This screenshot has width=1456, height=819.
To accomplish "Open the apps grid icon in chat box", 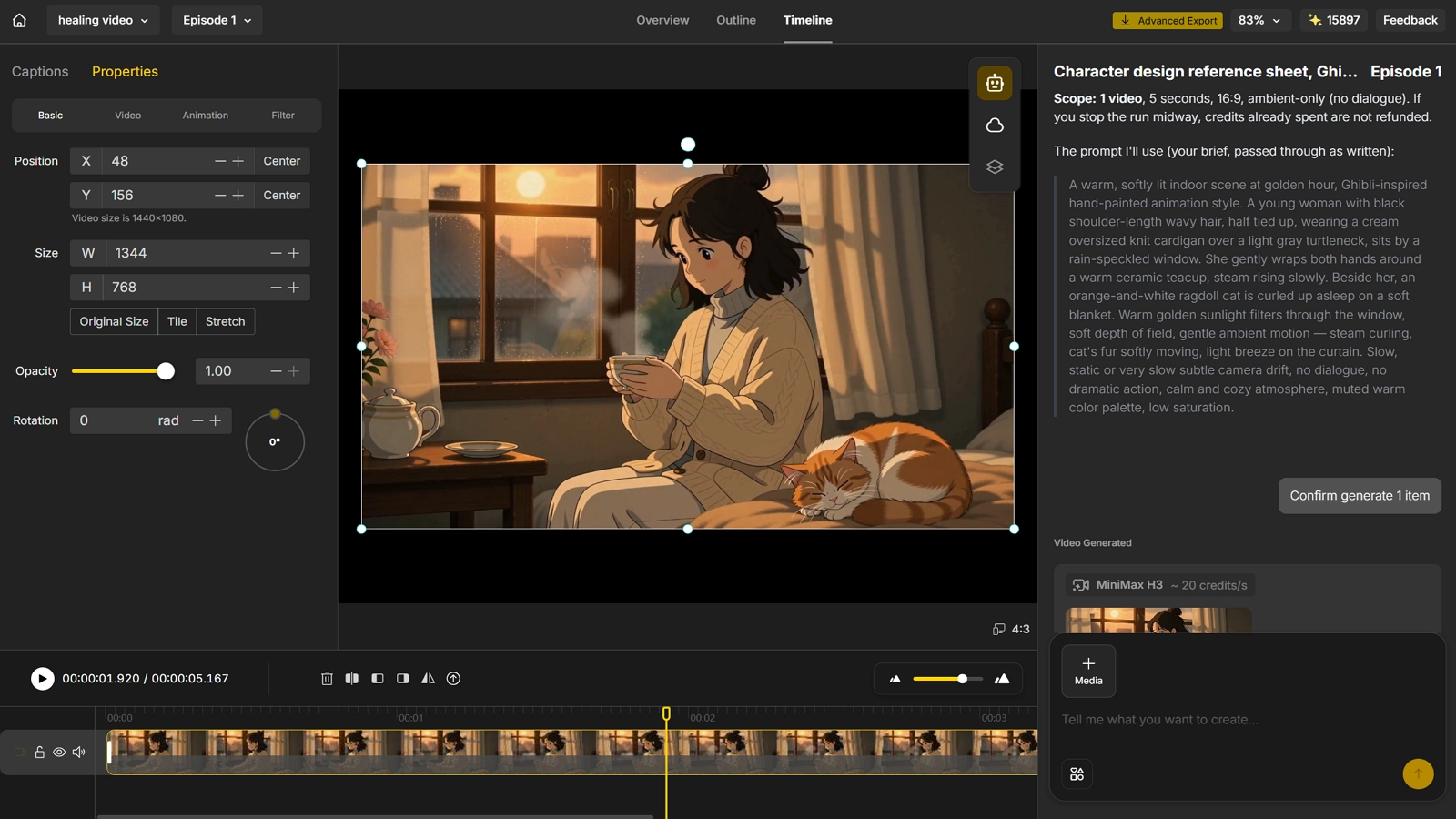I will click(x=1077, y=774).
